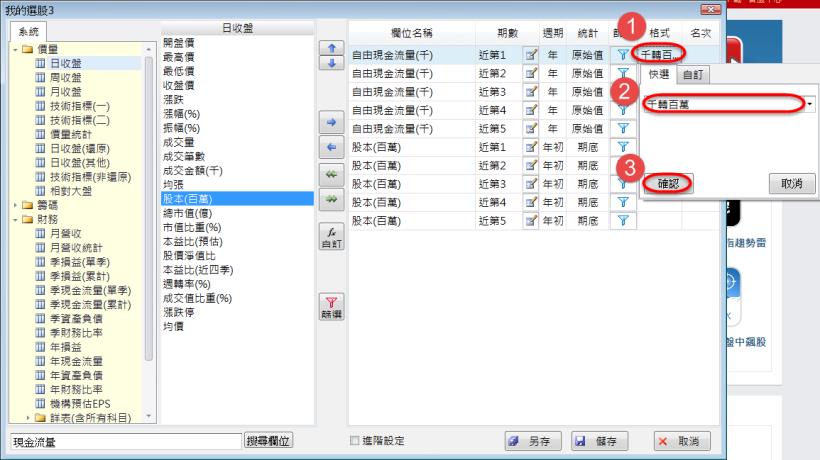Switch to the 快選 tab
Image resolution: width=820 pixels, height=460 pixels.
[659, 74]
